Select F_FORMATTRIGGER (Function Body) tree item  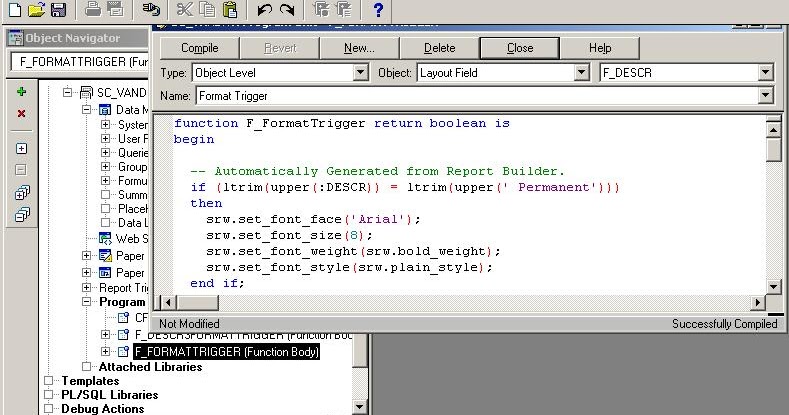226,352
